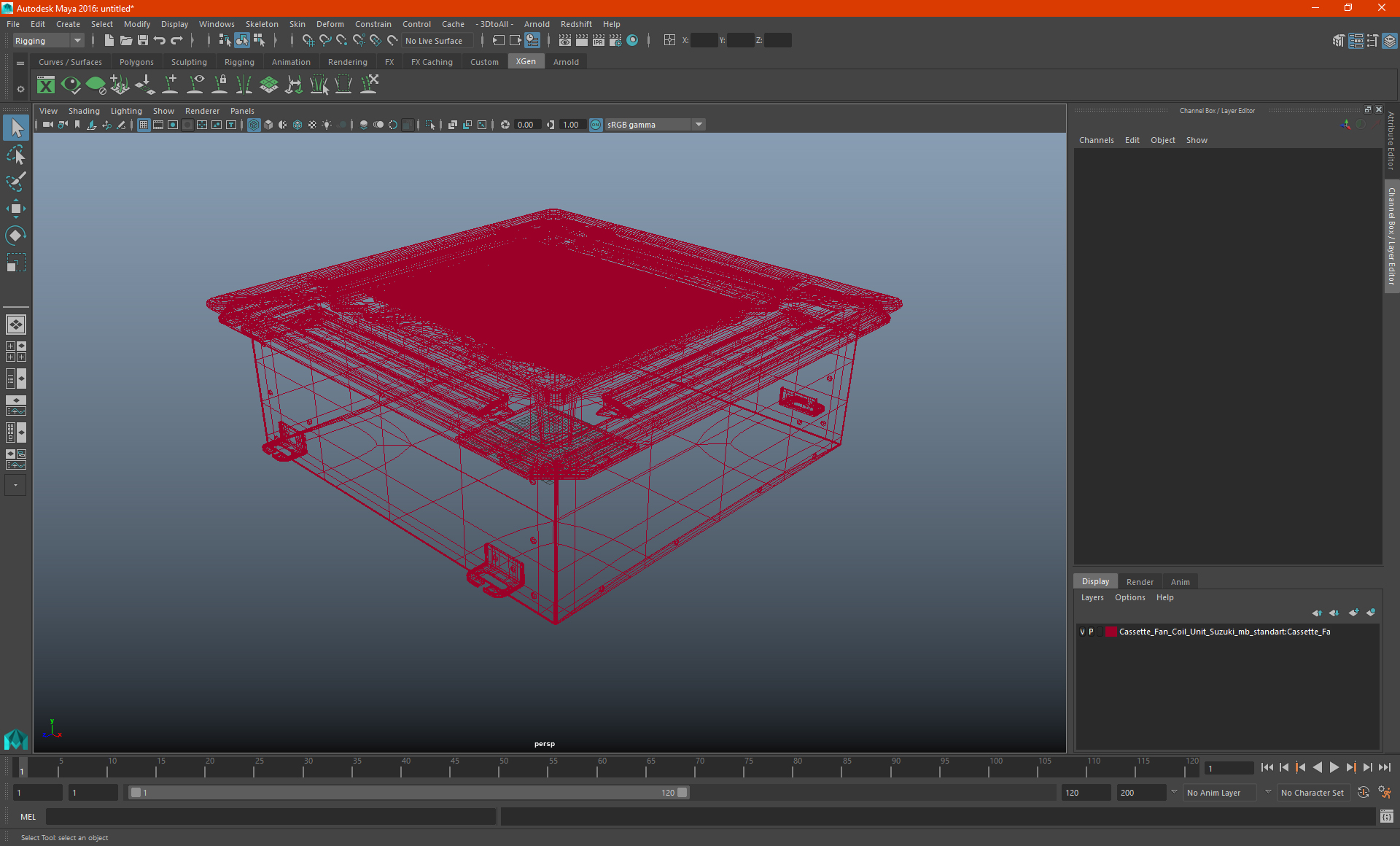Image resolution: width=1400 pixels, height=846 pixels.
Task: Click the range slider bar handle at 120
Action: click(682, 793)
